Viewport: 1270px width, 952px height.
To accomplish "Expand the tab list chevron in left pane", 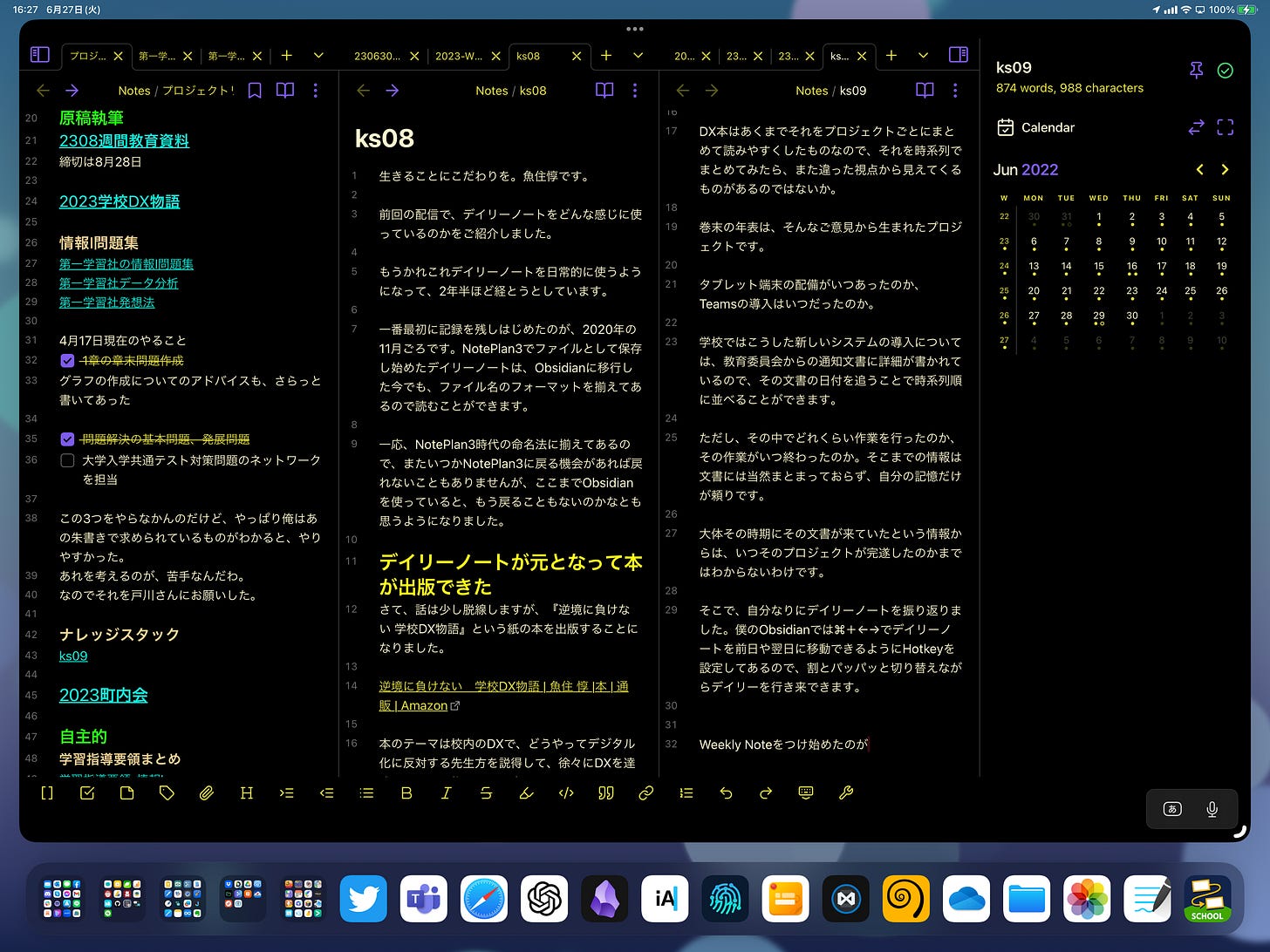I will pos(318,56).
